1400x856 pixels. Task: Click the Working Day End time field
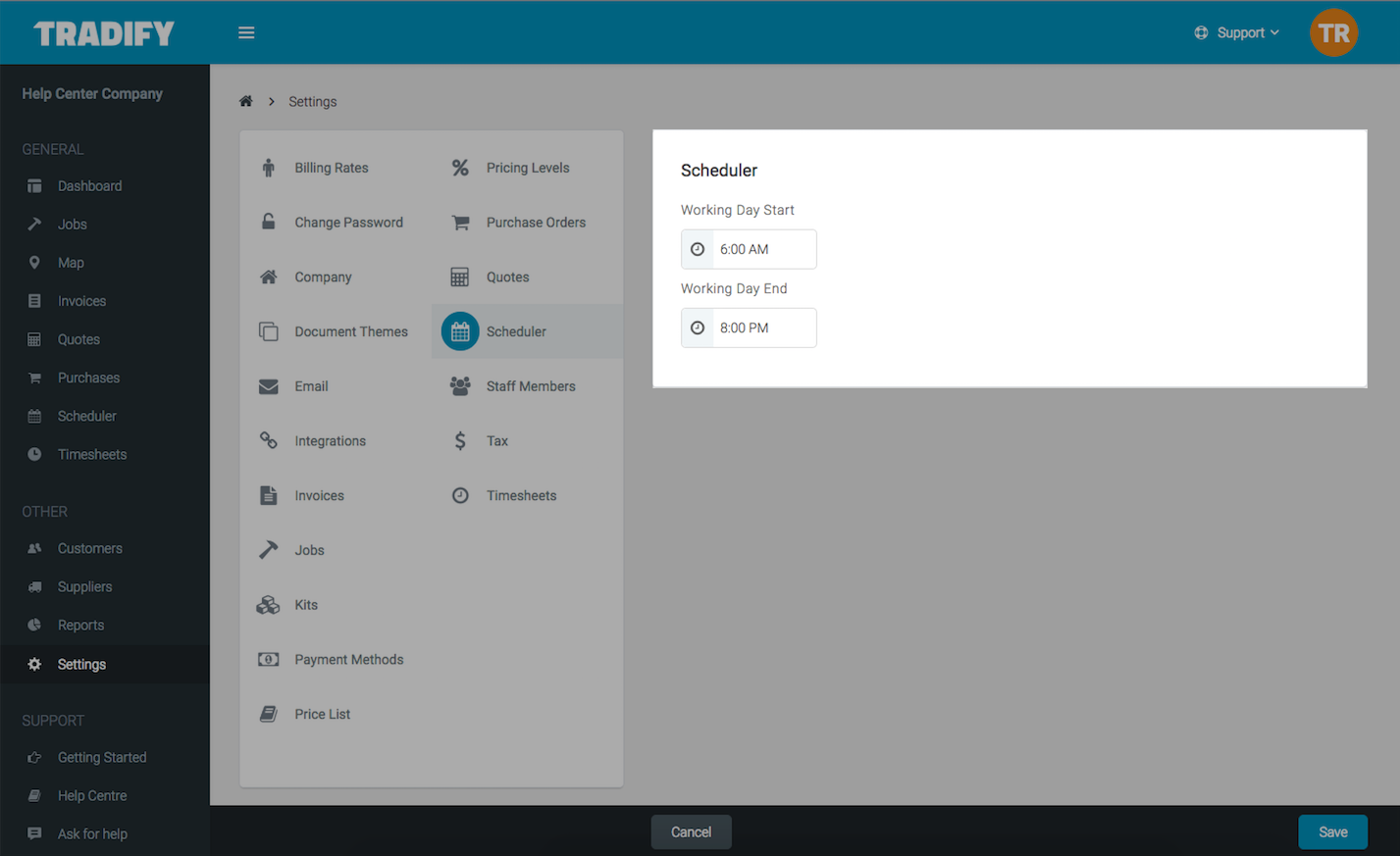pyautogui.click(x=749, y=327)
